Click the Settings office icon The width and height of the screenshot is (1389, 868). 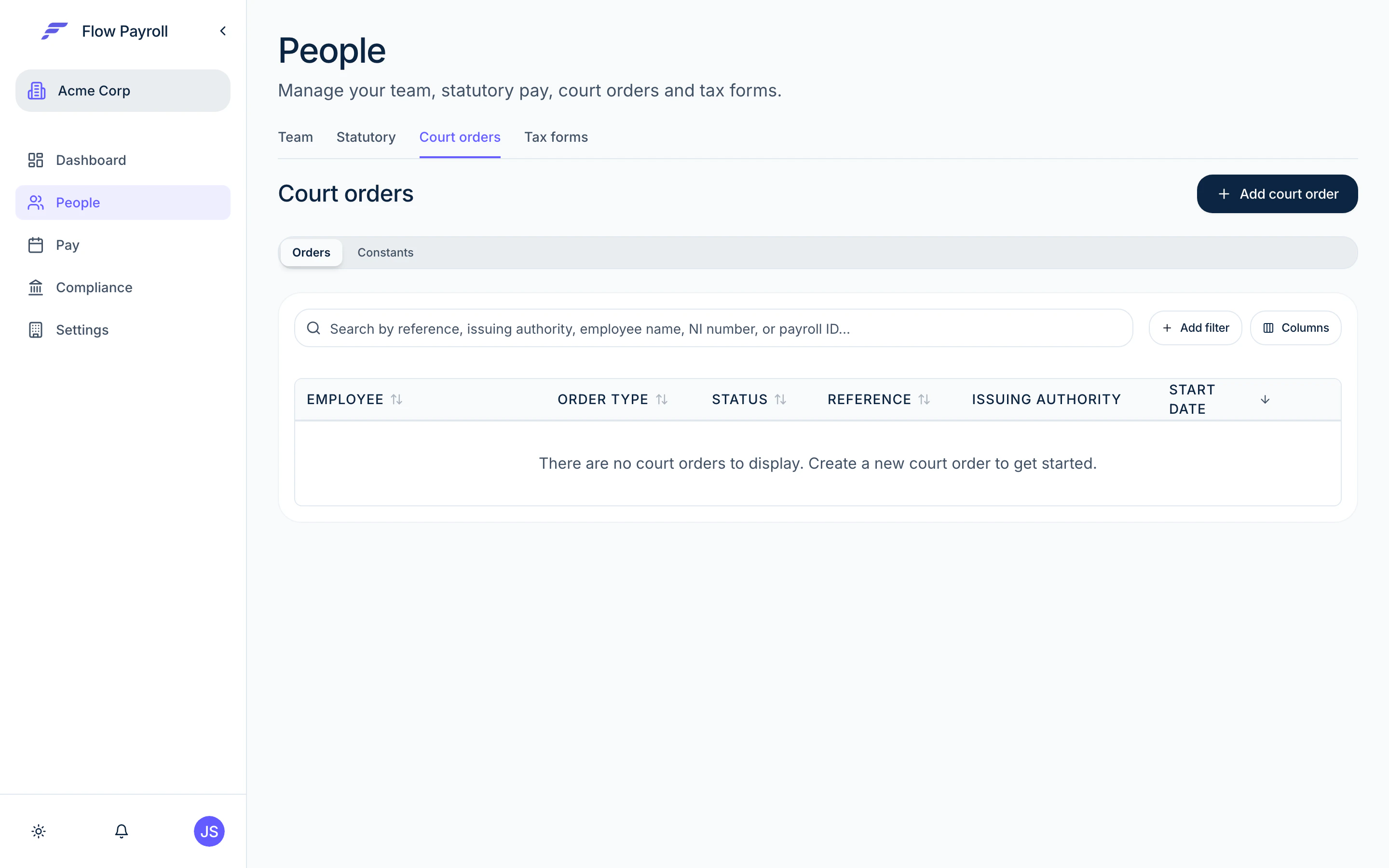click(36, 330)
